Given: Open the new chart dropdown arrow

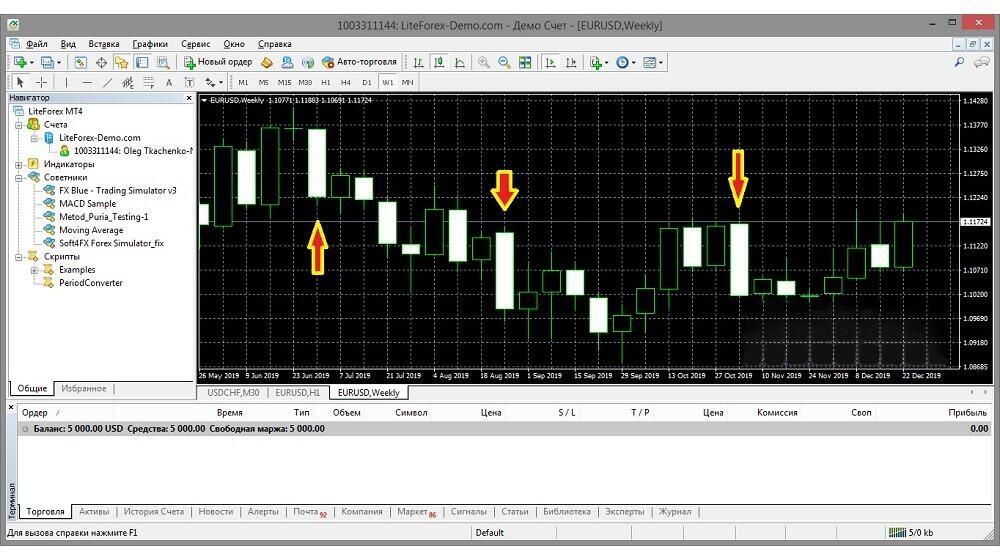Looking at the screenshot, I should pyautogui.click(x=30, y=62).
